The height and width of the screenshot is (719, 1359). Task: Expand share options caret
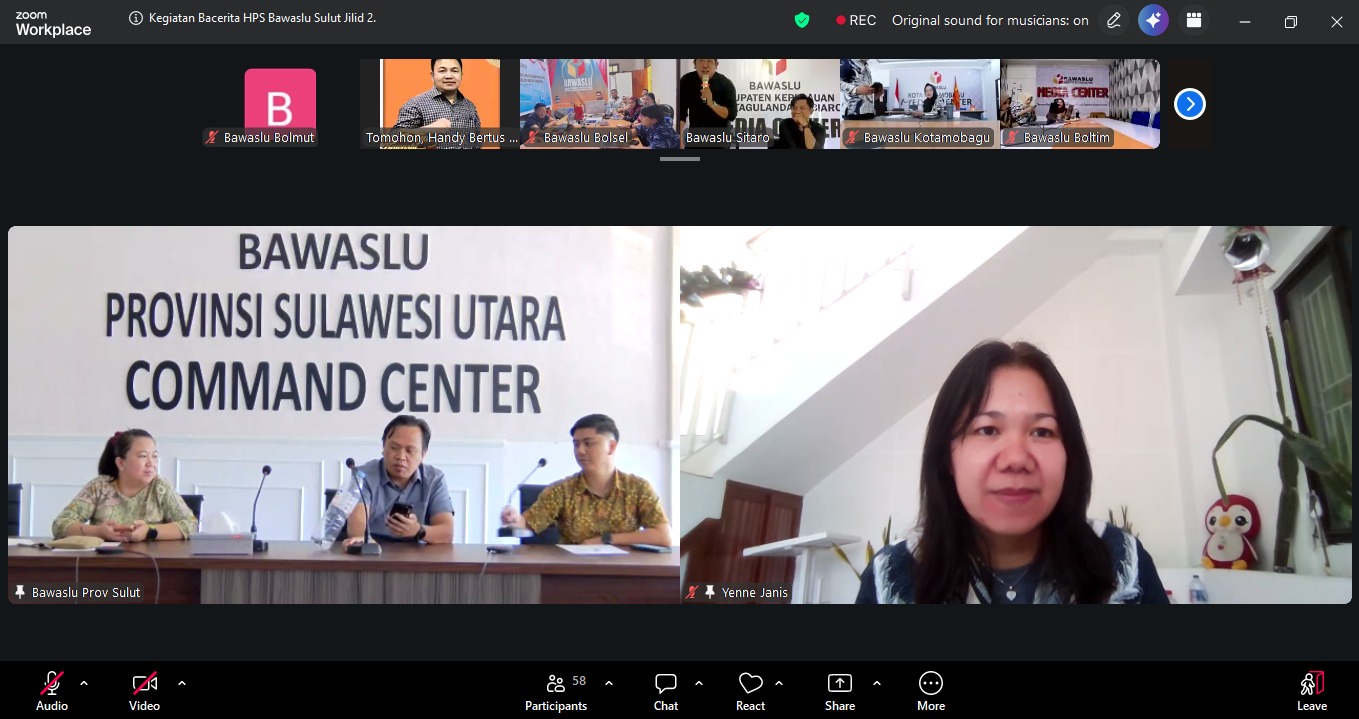pyautogui.click(x=877, y=683)
